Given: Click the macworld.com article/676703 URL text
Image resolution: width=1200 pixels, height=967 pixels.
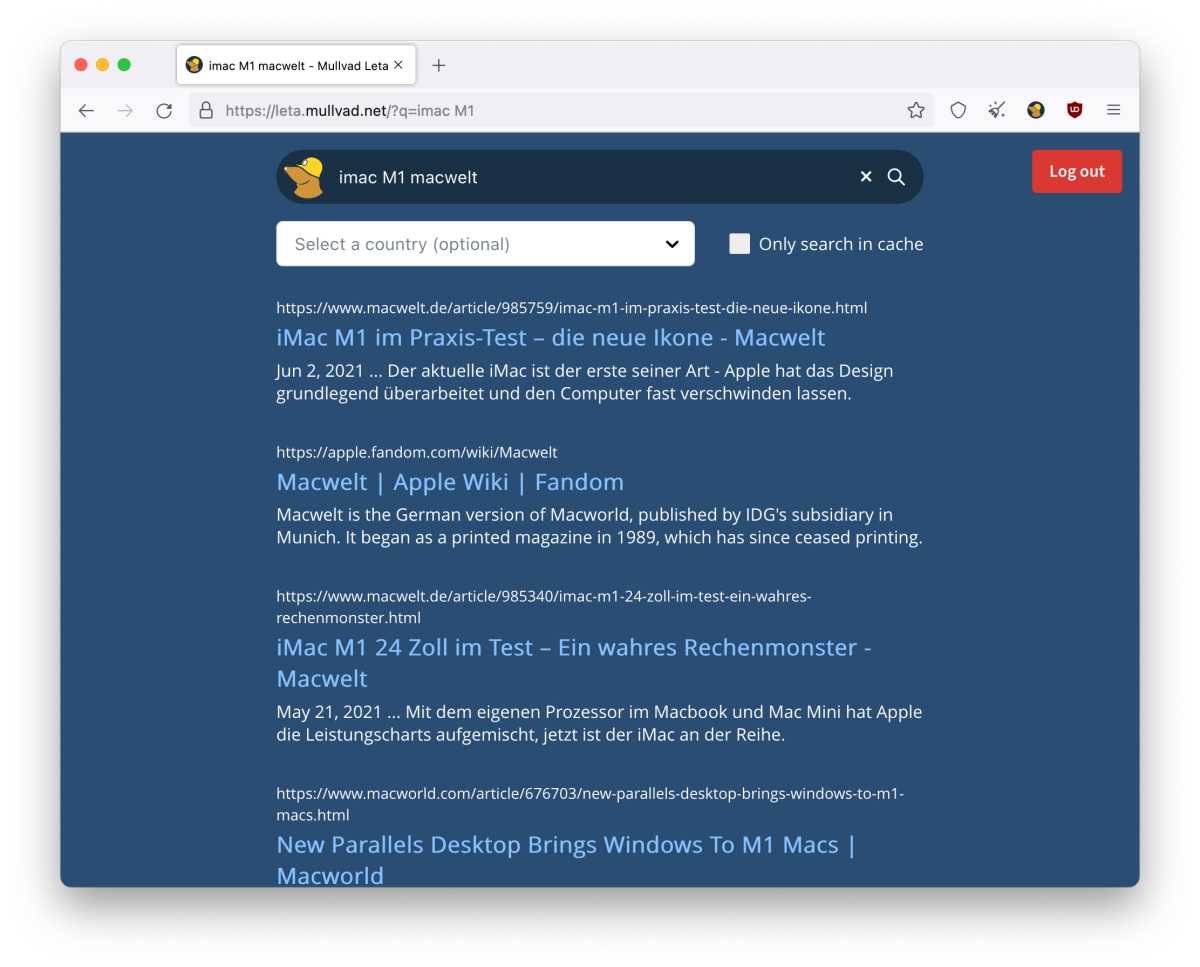Looking at the screenshot, I should (x=590, y=804).
